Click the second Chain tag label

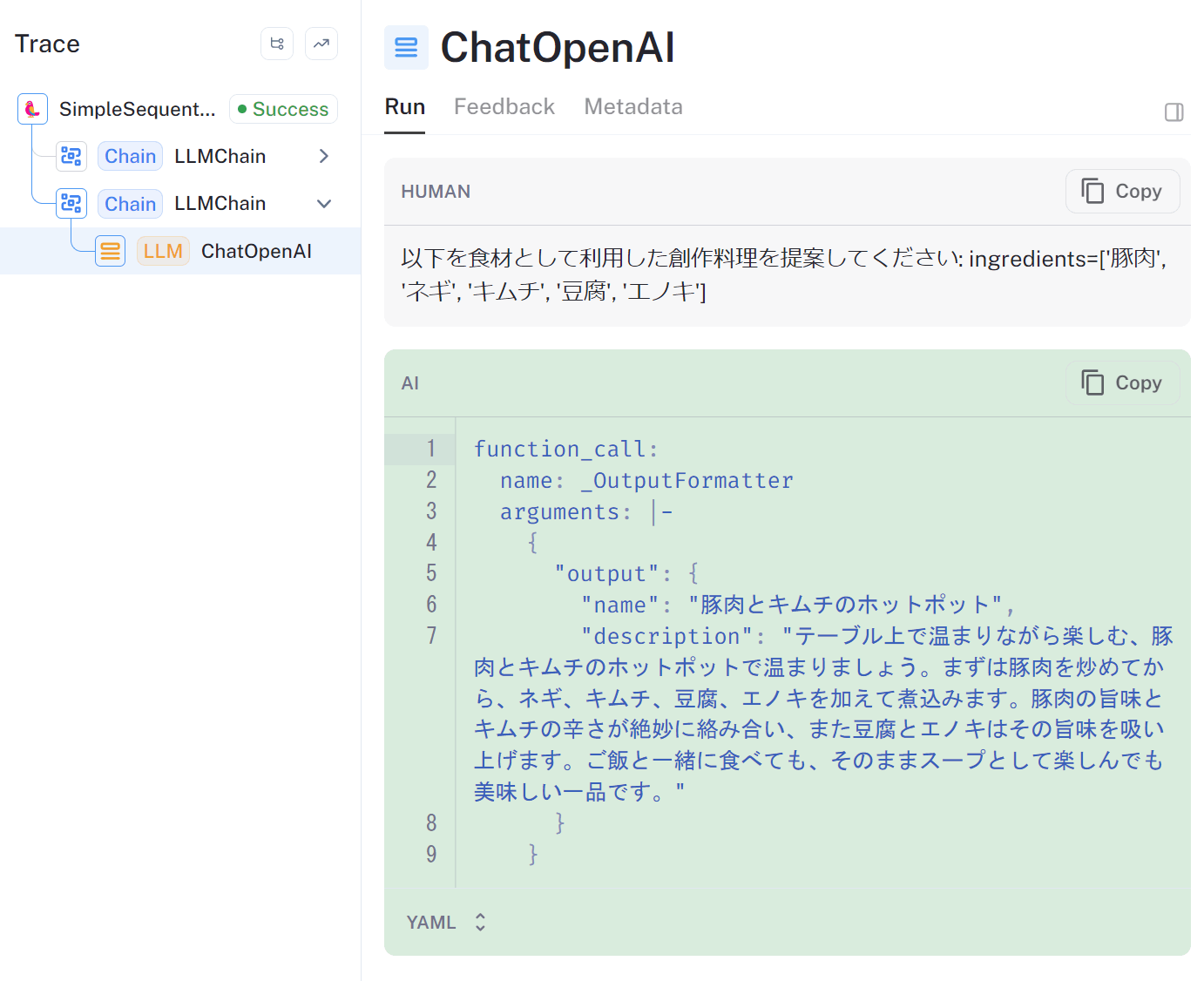pyautogui.click(x=130, y=204)
